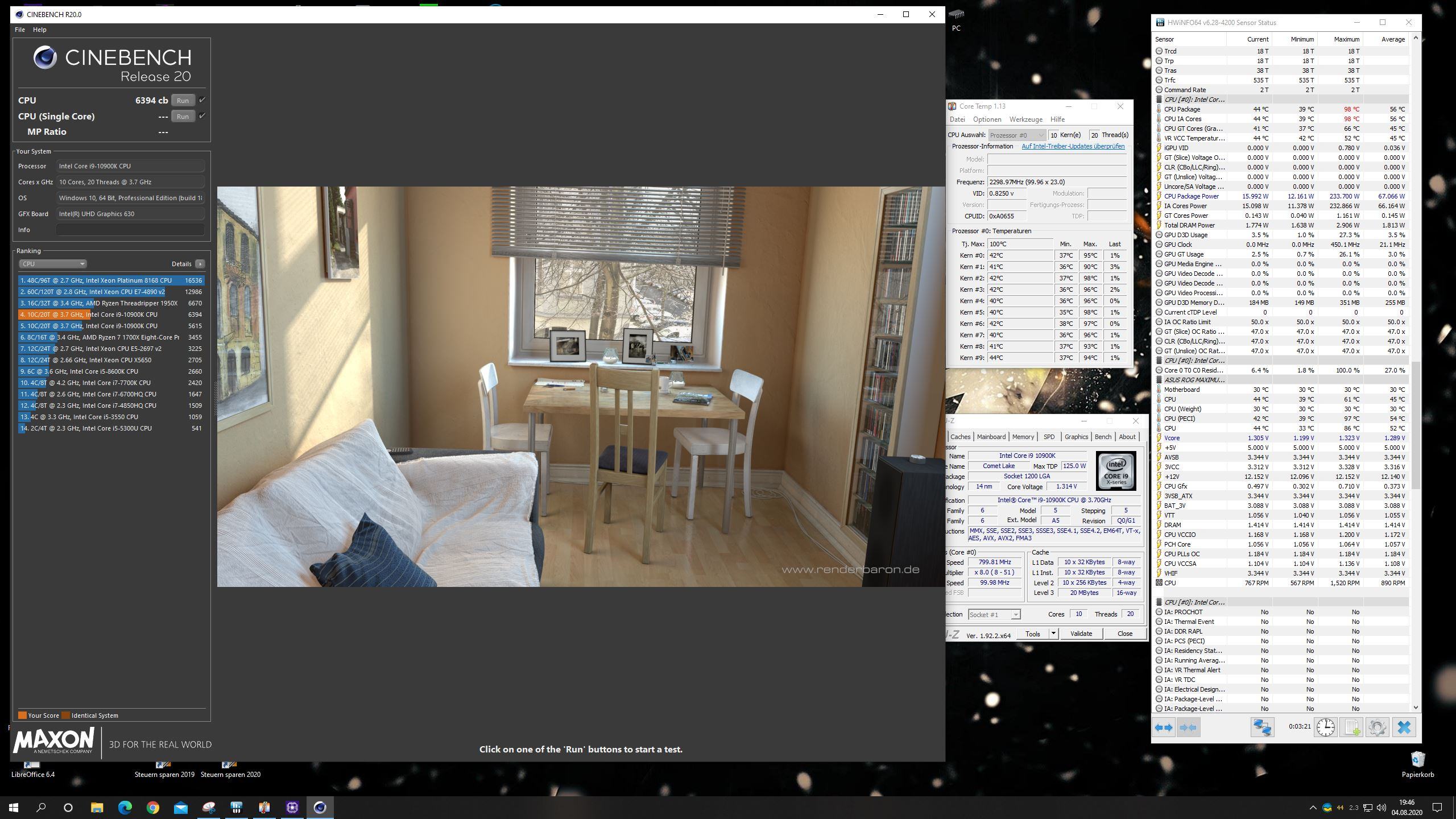The width and height of the screenshot is (1456, 819).
Task: Show hidden system tray icons chevron
Action: click(1313, 808)
